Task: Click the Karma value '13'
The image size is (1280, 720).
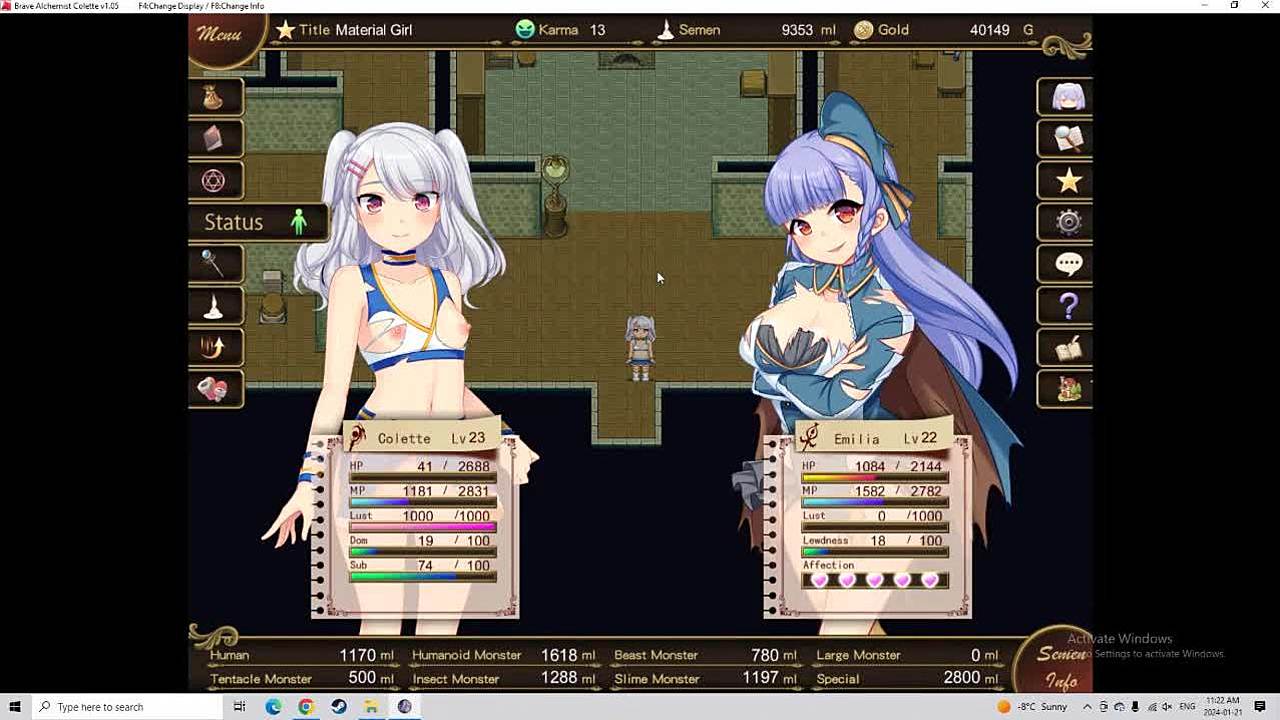Action: 597,30
